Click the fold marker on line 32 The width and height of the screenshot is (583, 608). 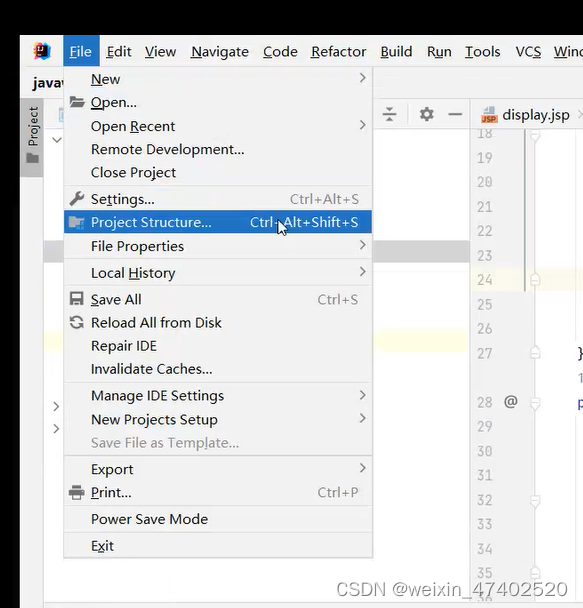(x=535, y=501)
